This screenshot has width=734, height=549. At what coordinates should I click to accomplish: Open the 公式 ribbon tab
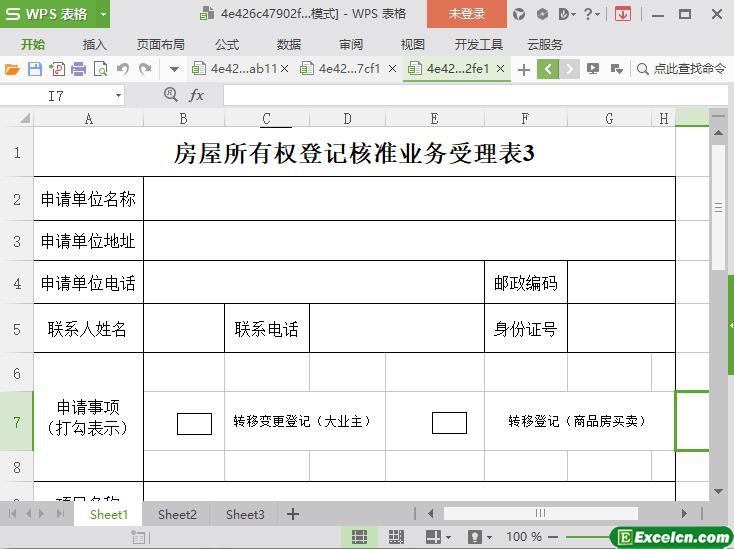(227, 44)
